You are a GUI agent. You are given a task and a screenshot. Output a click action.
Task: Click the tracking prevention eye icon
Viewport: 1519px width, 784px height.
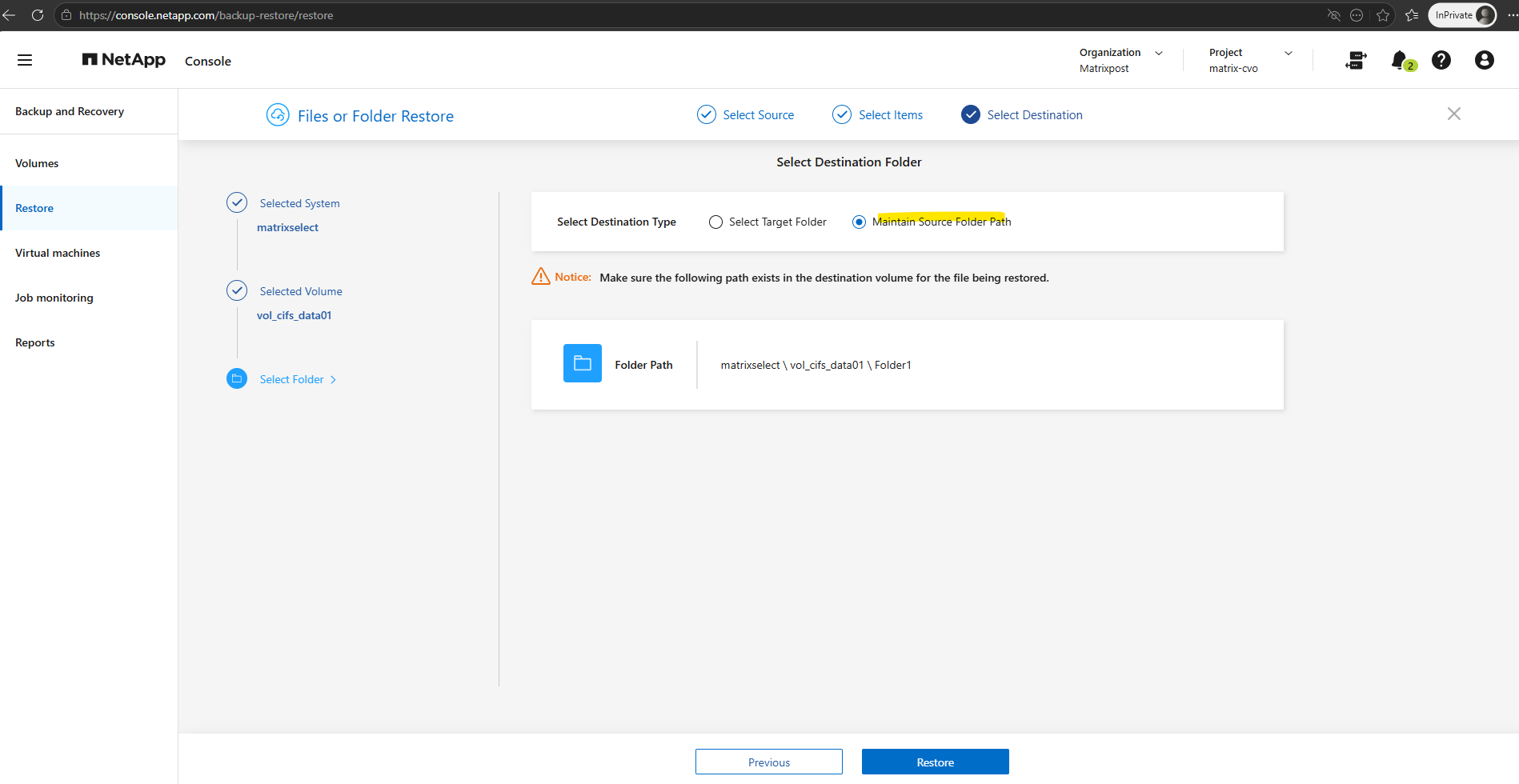click(x=1333, y=15)
